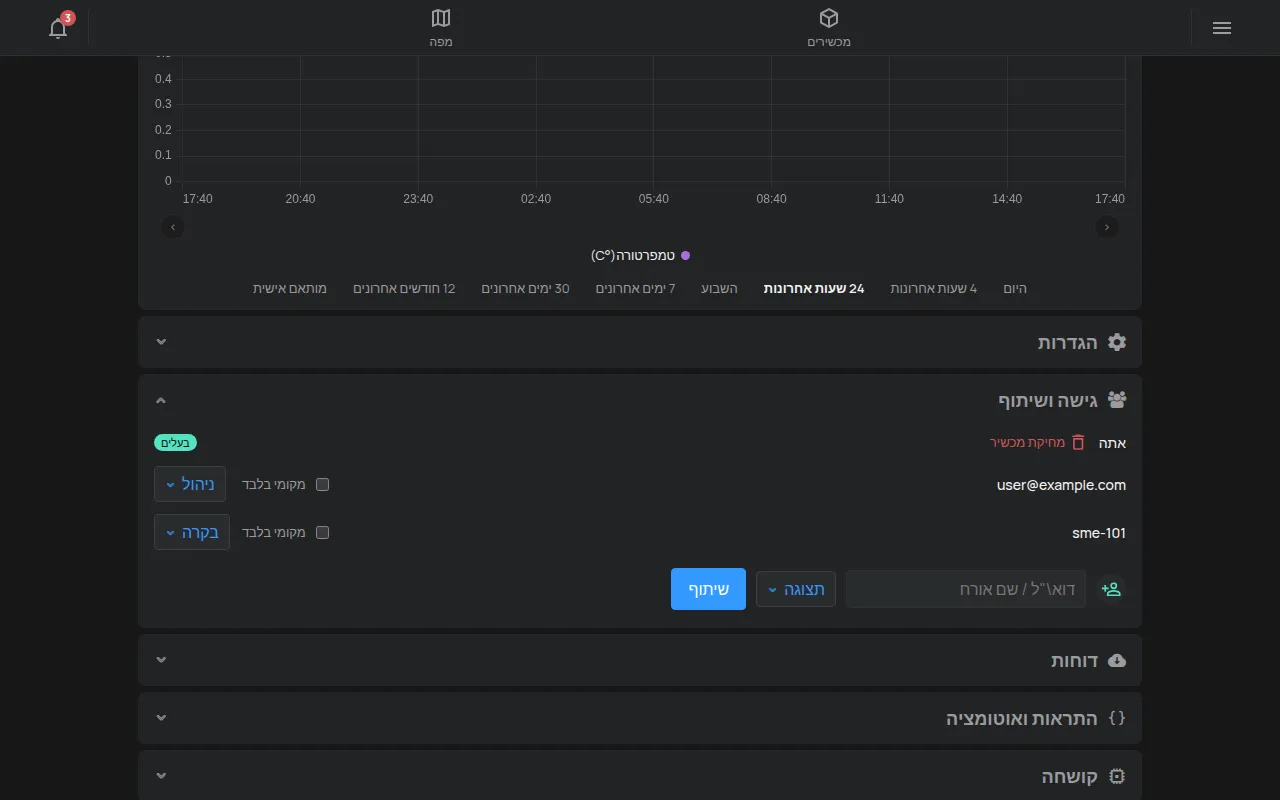Image resolution: width=1280 pixels, height=800 pixels.
Task: Select מותאם אישית custom range
Action: [x=290, y=289]
